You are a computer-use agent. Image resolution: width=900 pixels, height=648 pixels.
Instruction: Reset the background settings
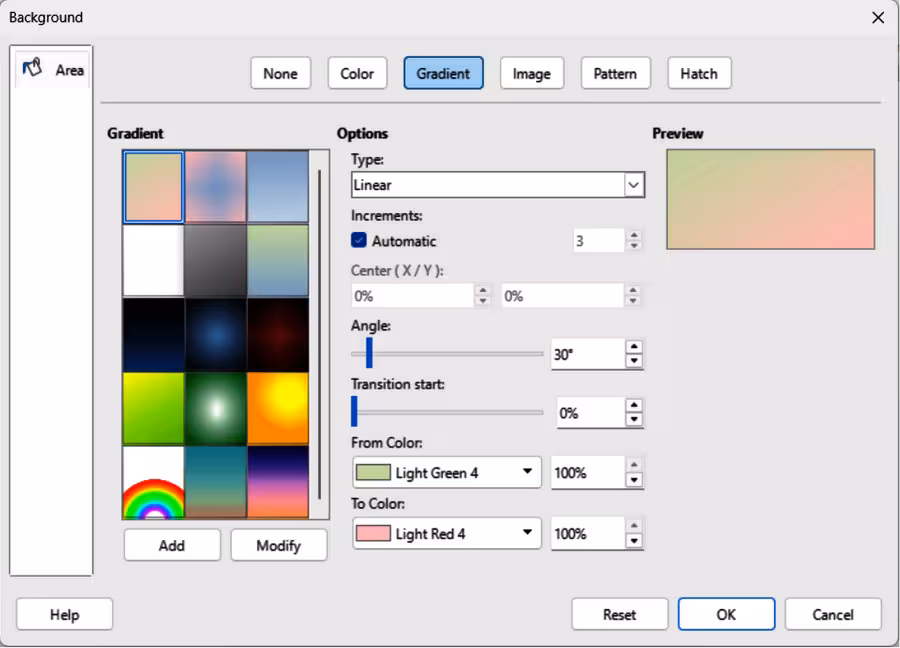620,615
